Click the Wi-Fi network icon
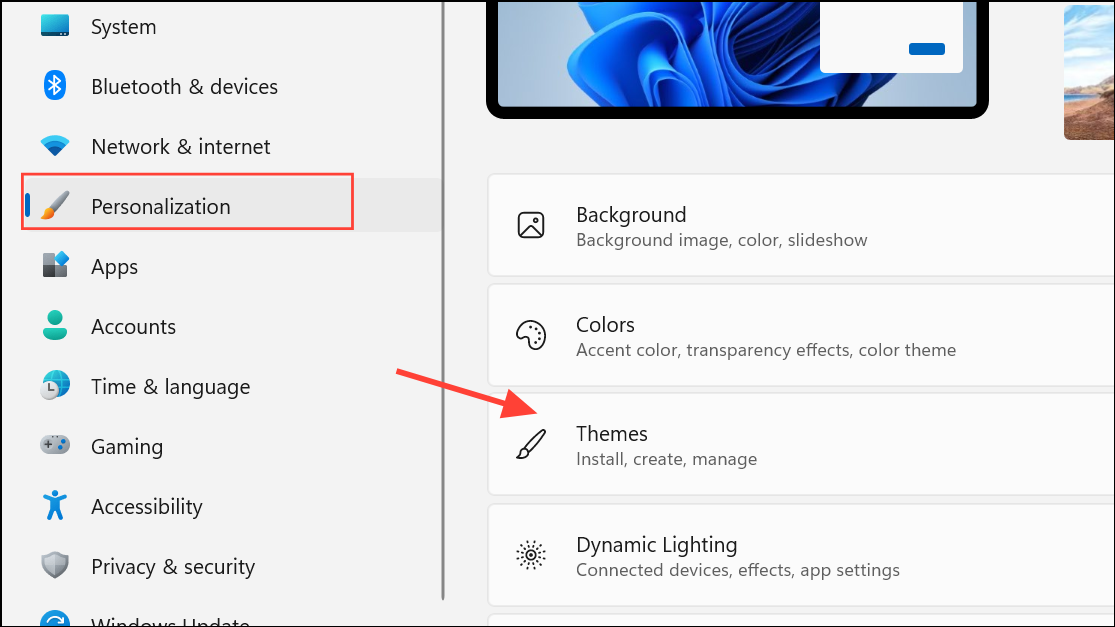This screenshot has height=627, width=1115. [x=55, y=146]
